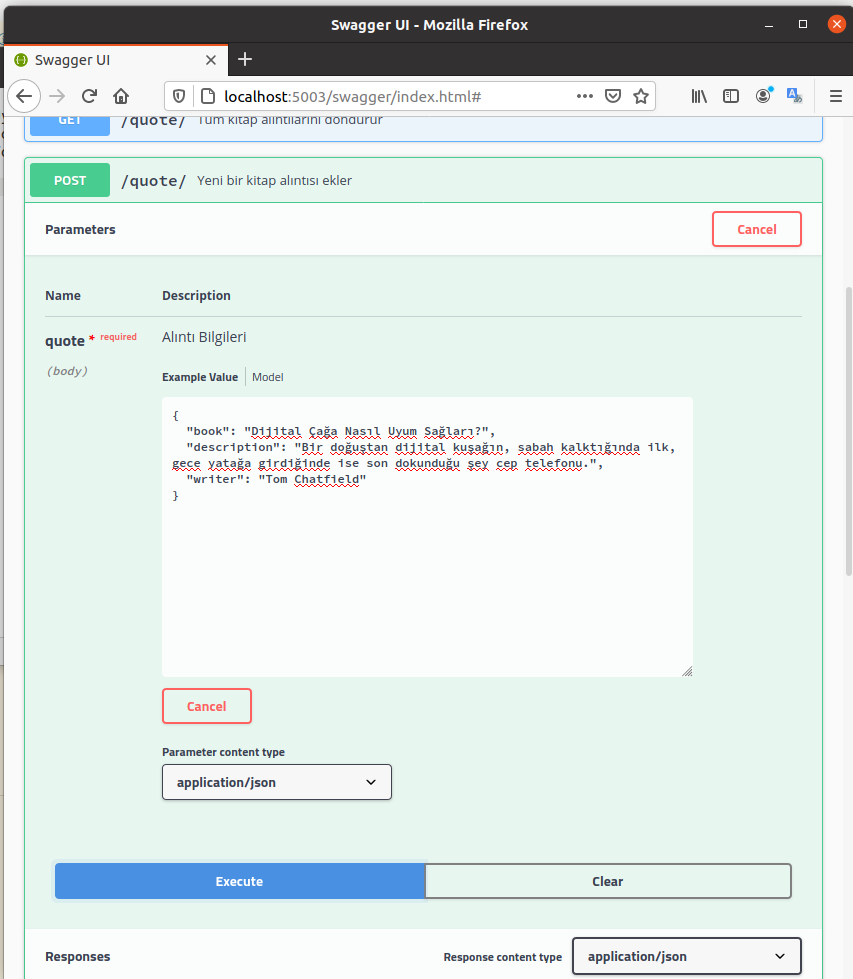Open the hamburger application menu
The height and width of the screenshot is (979, 853).
click(x=835, y=96)
